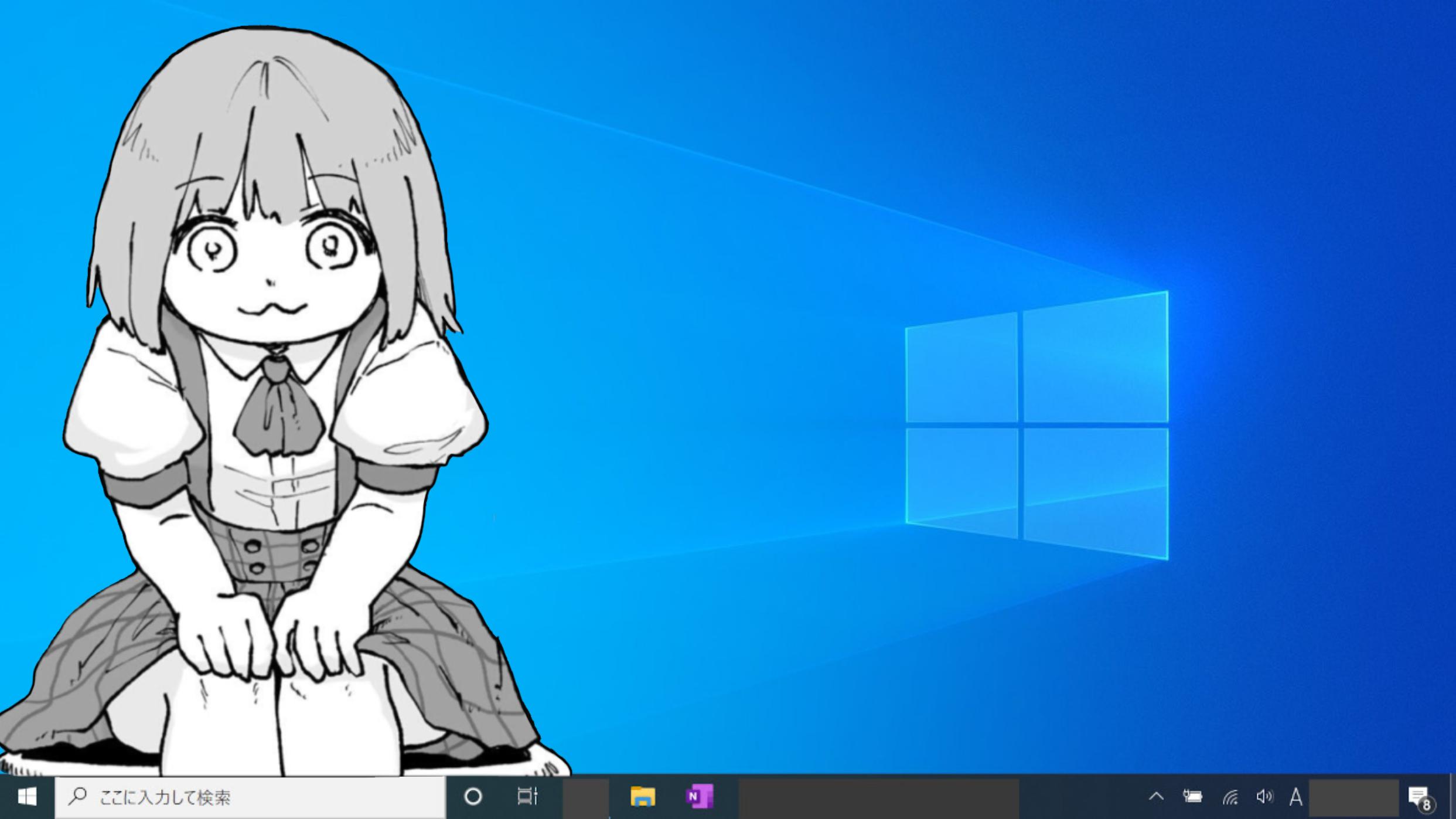Show hidden icons with the tray chevron
The width and height of the screenshot is (1456, 819).
(1156, 797)
